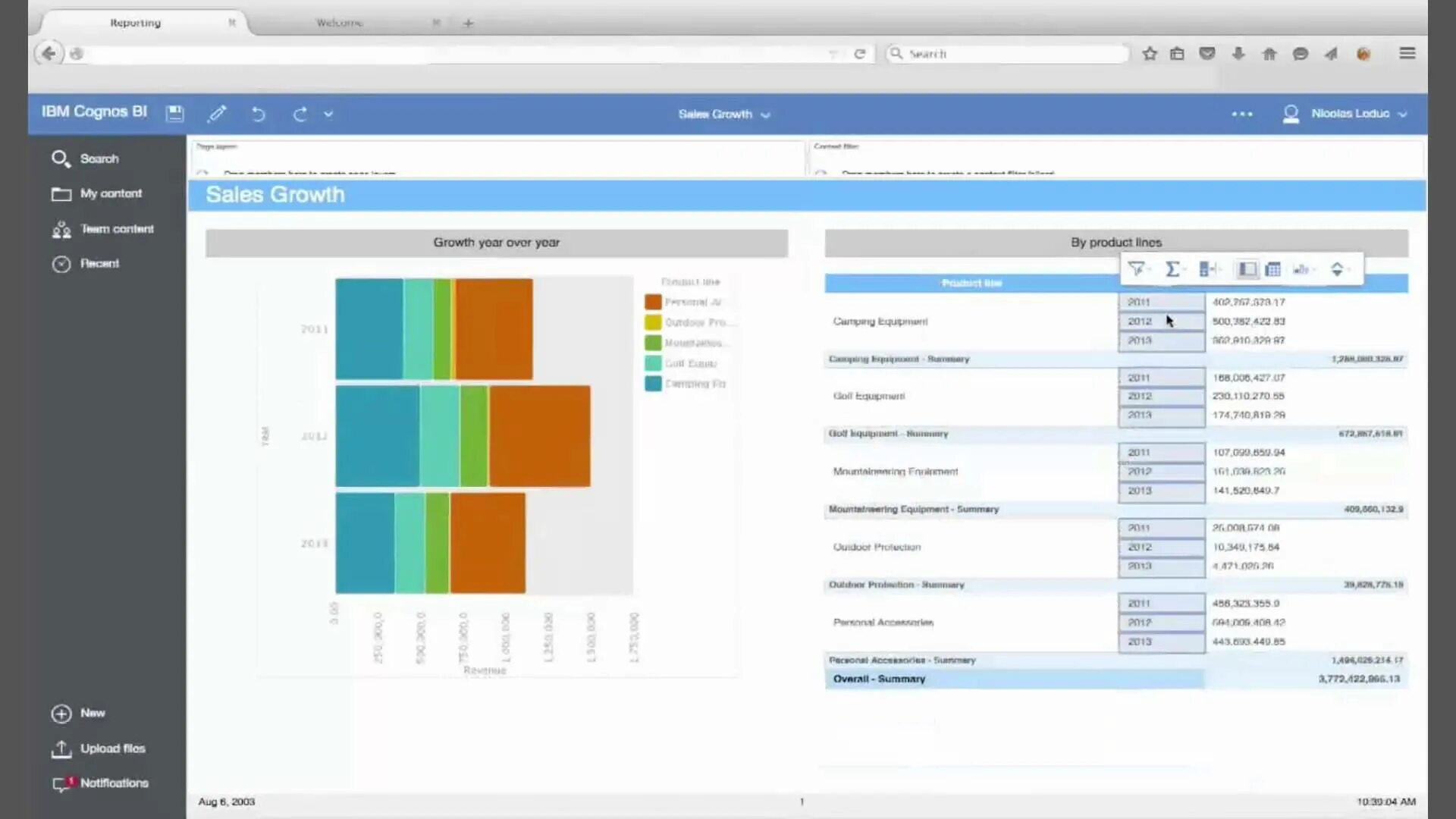This screenshot has height=819, width=1456.
Task: Open the Notifications panel
Action: (x=114, y=783)
